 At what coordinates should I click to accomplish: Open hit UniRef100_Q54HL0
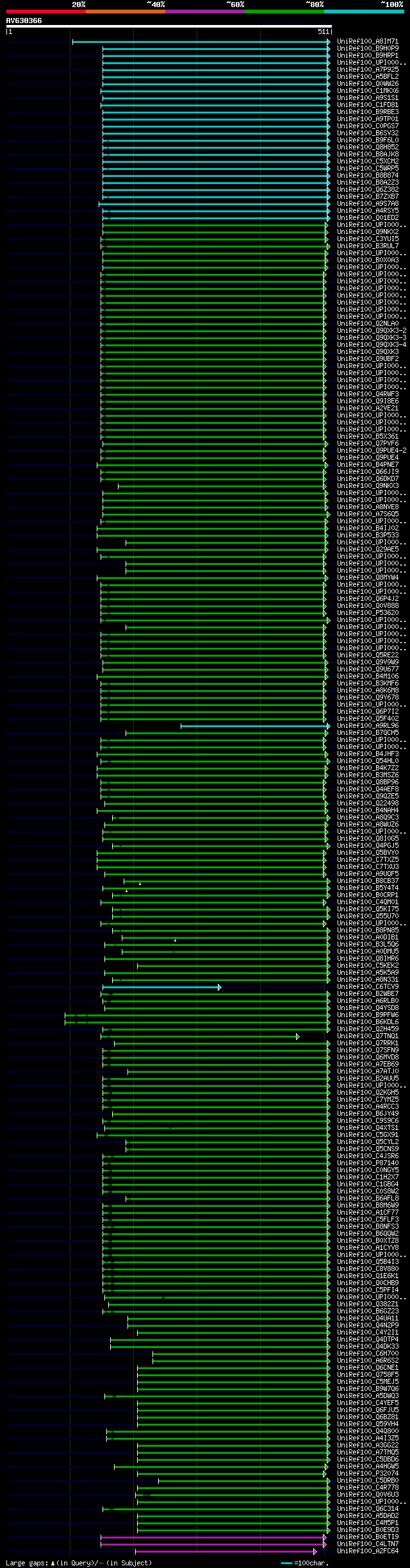(x=368, y=761)
